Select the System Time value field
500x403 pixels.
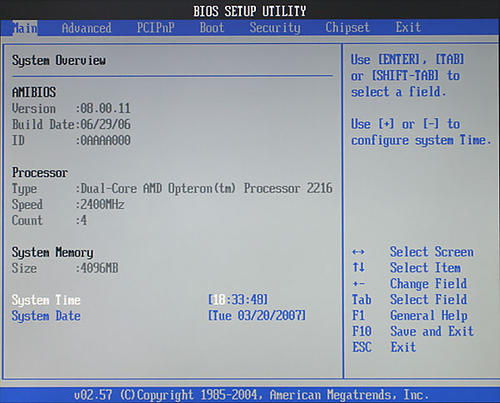(x=238, y=300)
